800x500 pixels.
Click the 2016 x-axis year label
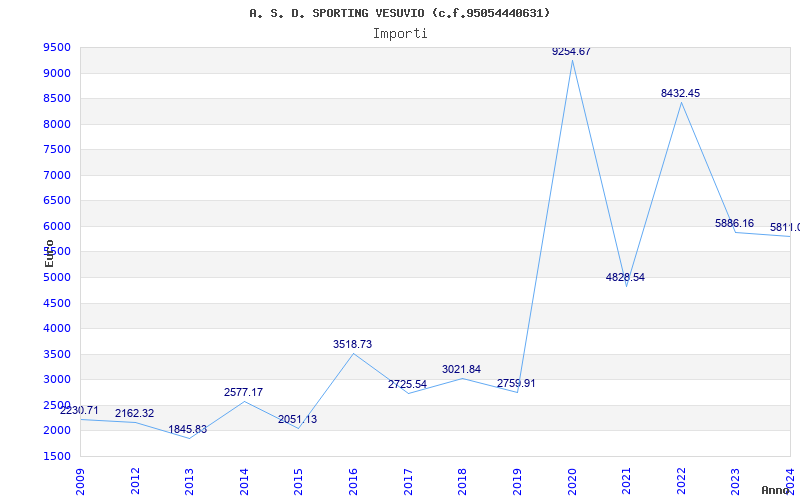pos(353,481)
